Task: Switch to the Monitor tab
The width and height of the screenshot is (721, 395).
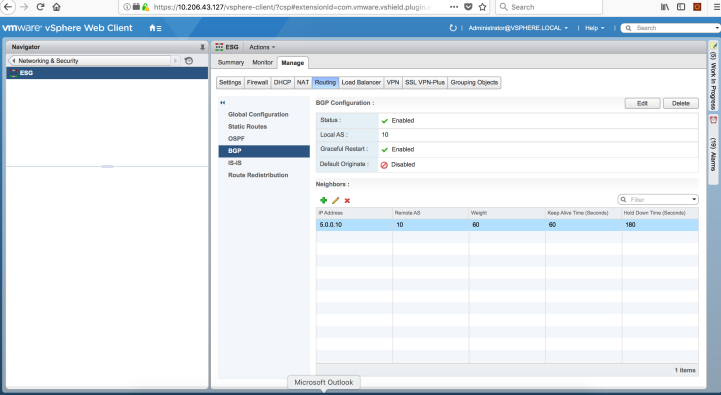Action: pyautogui.click(x=263, y=63)
